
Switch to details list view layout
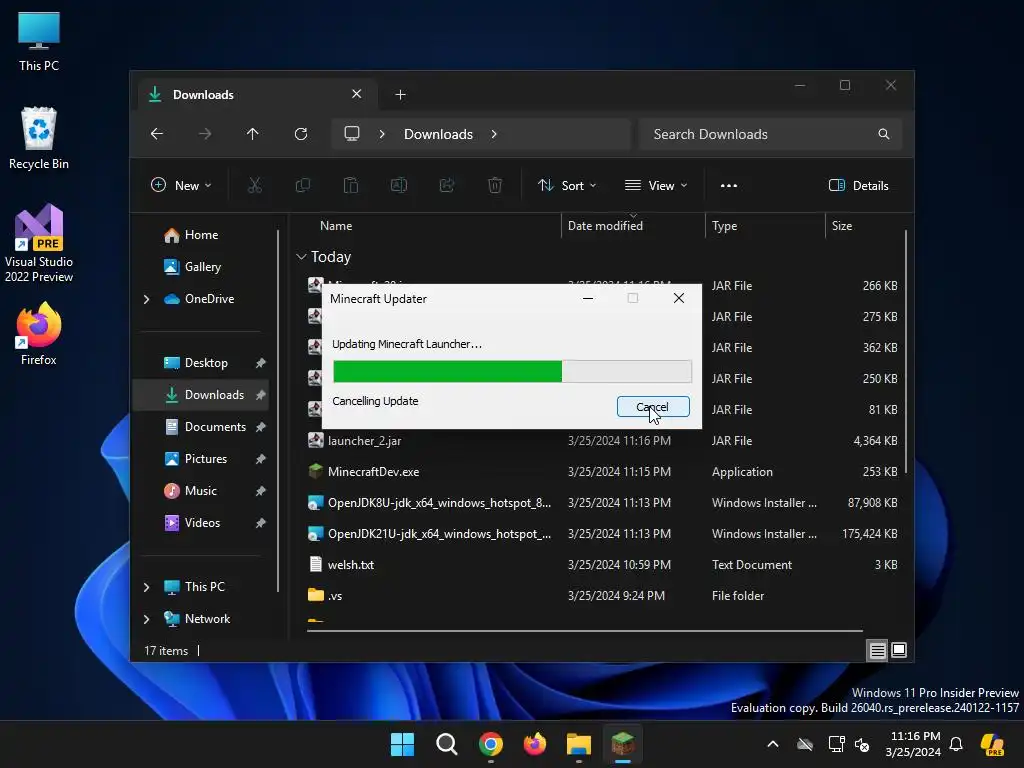(877, 650)
